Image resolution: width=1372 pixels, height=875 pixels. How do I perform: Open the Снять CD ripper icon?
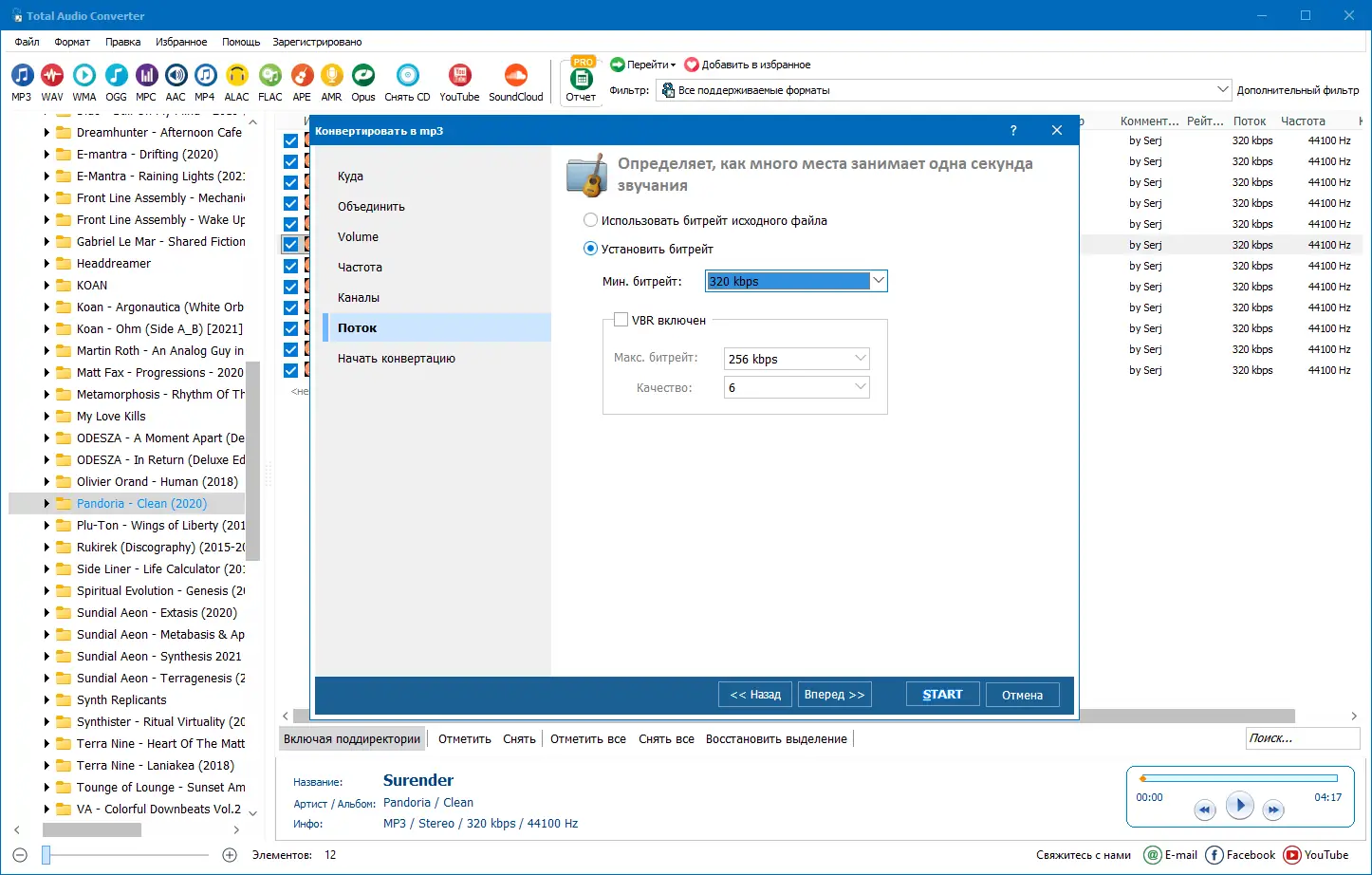click(x=407, y=76)
